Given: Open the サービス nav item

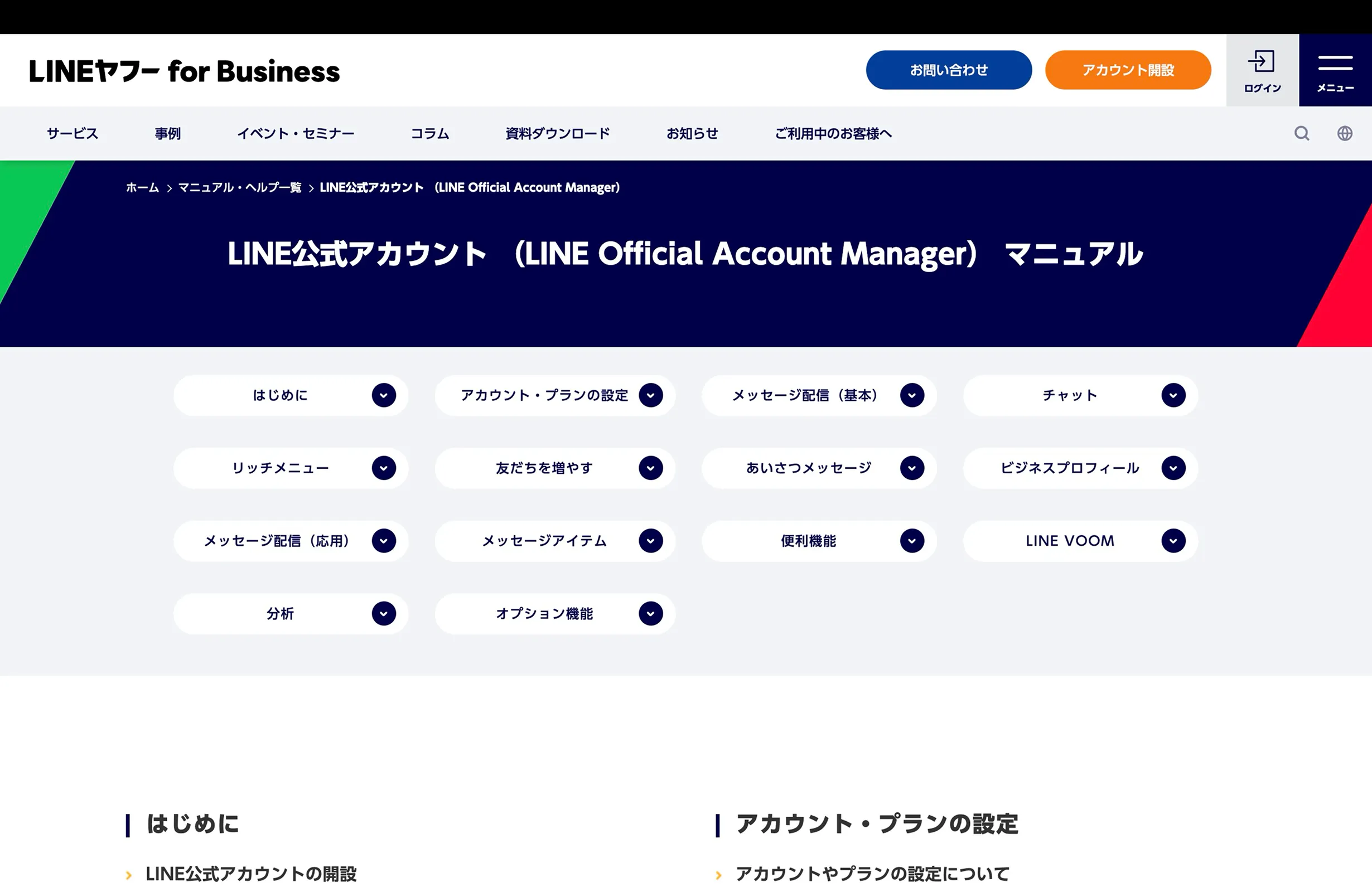Looking at the screenshot, I should pos(73,134).
